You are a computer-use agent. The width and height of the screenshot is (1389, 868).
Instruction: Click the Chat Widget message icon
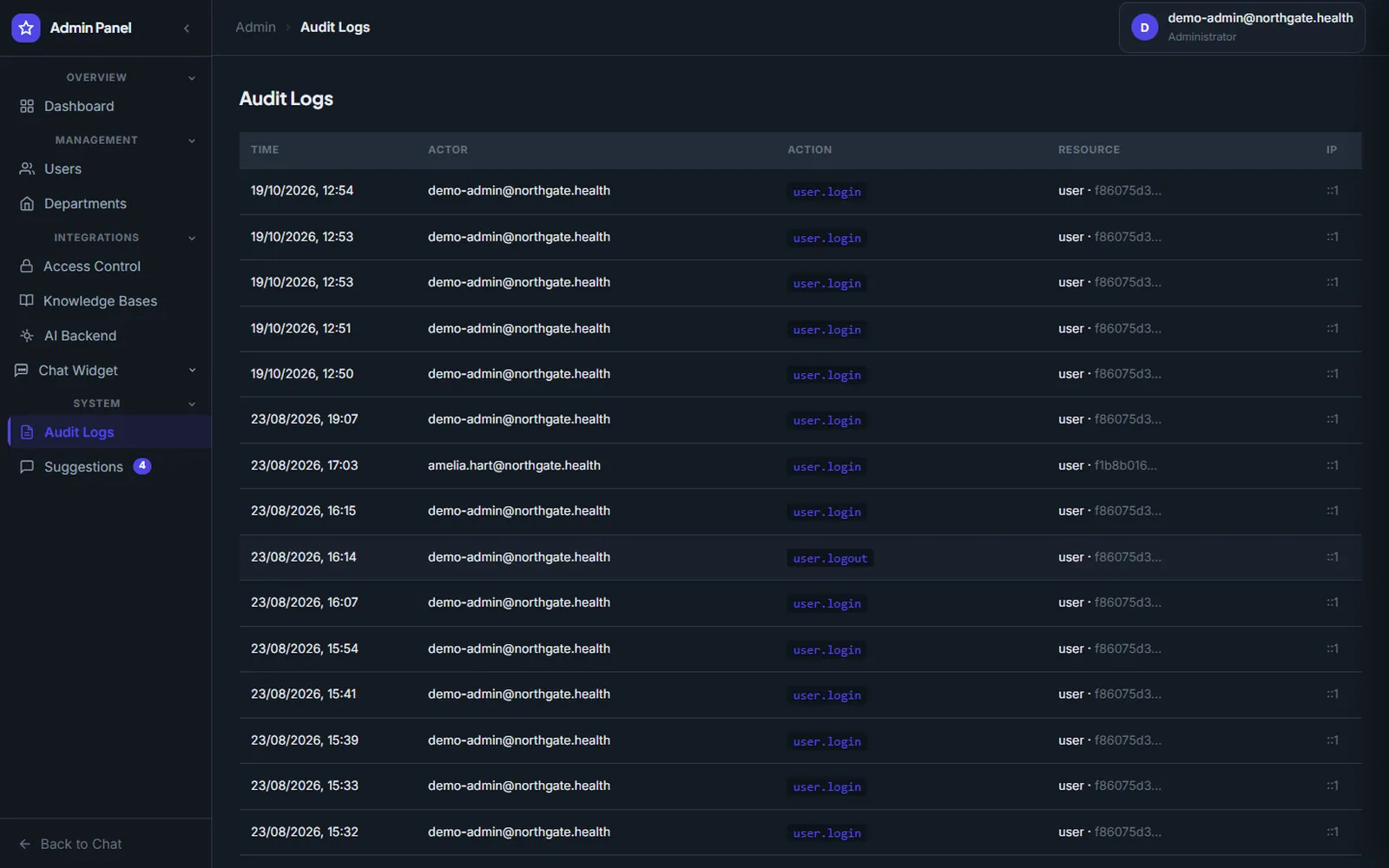pyautogui.click(x=22, y=370)
